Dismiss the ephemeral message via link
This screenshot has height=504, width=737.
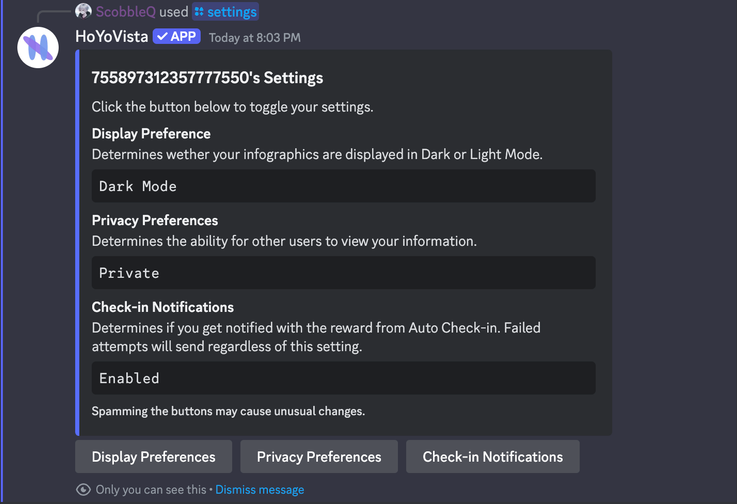259,490
